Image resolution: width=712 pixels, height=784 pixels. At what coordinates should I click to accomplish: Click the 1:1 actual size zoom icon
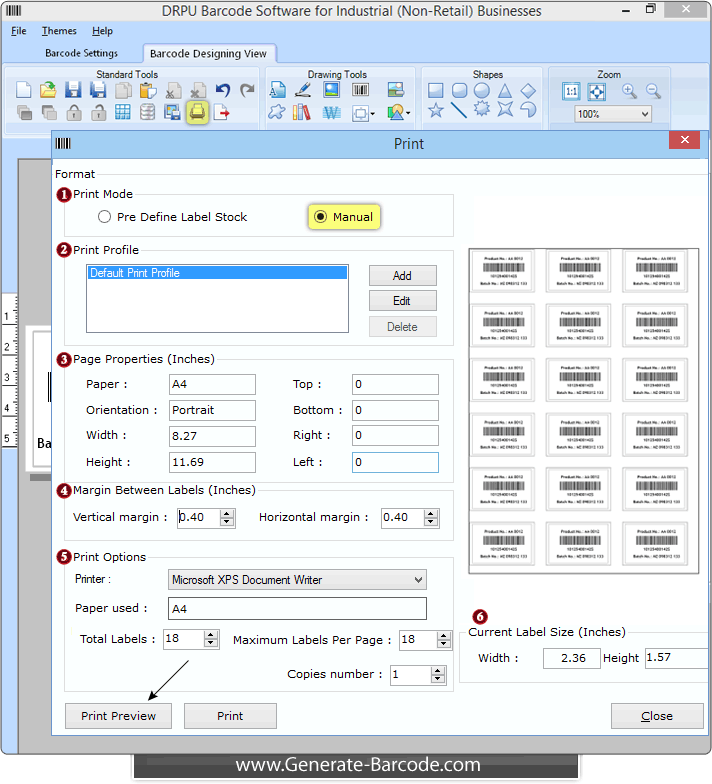click(x=571, y=92)
